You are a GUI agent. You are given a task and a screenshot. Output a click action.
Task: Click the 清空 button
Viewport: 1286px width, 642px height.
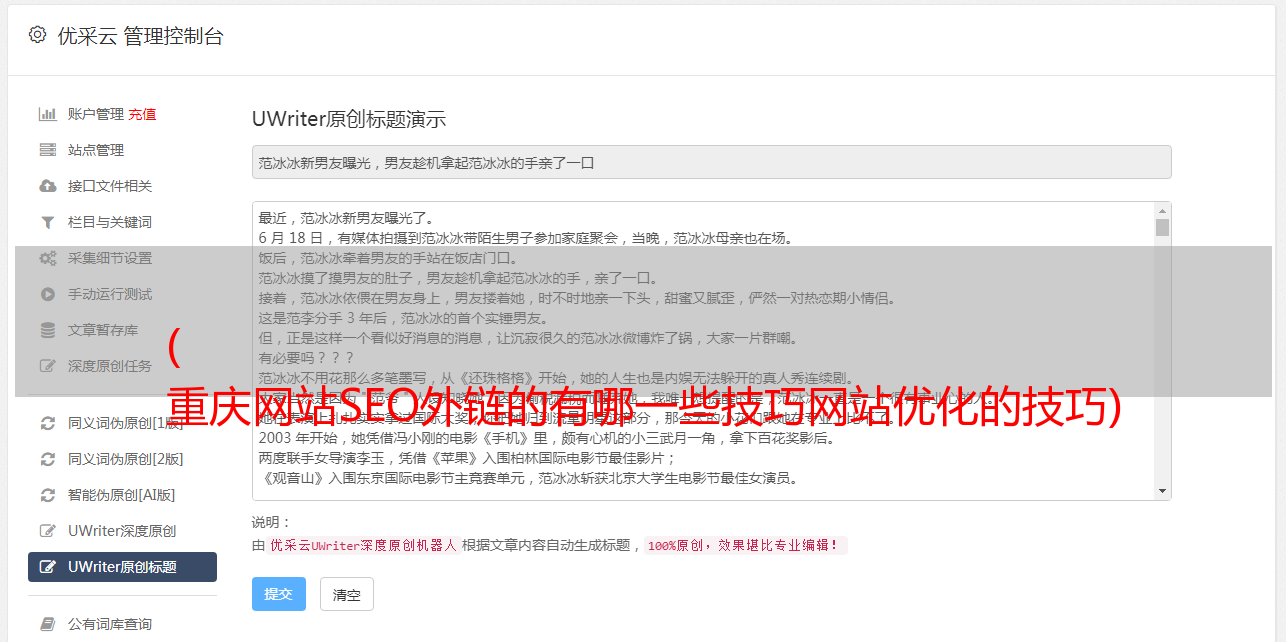(346, 594)
